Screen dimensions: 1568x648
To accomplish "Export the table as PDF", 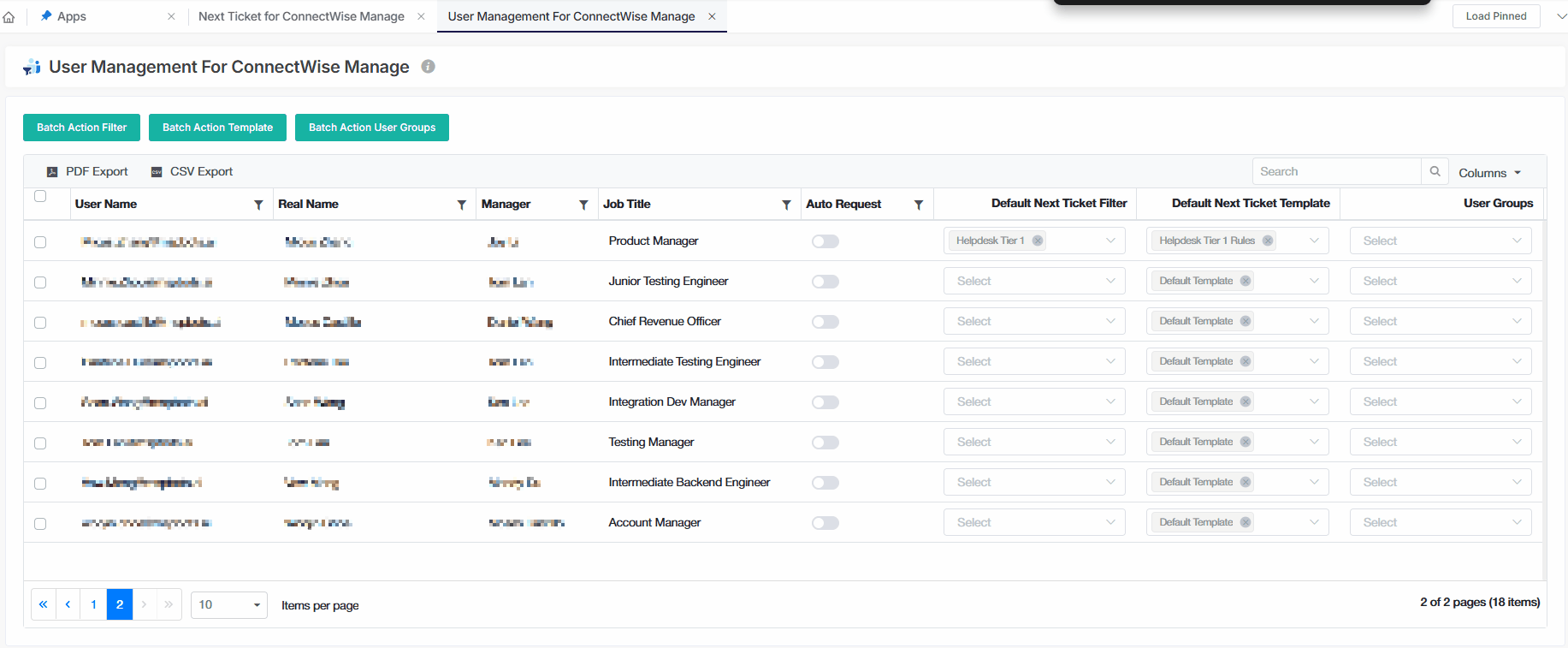I will 87,171.
